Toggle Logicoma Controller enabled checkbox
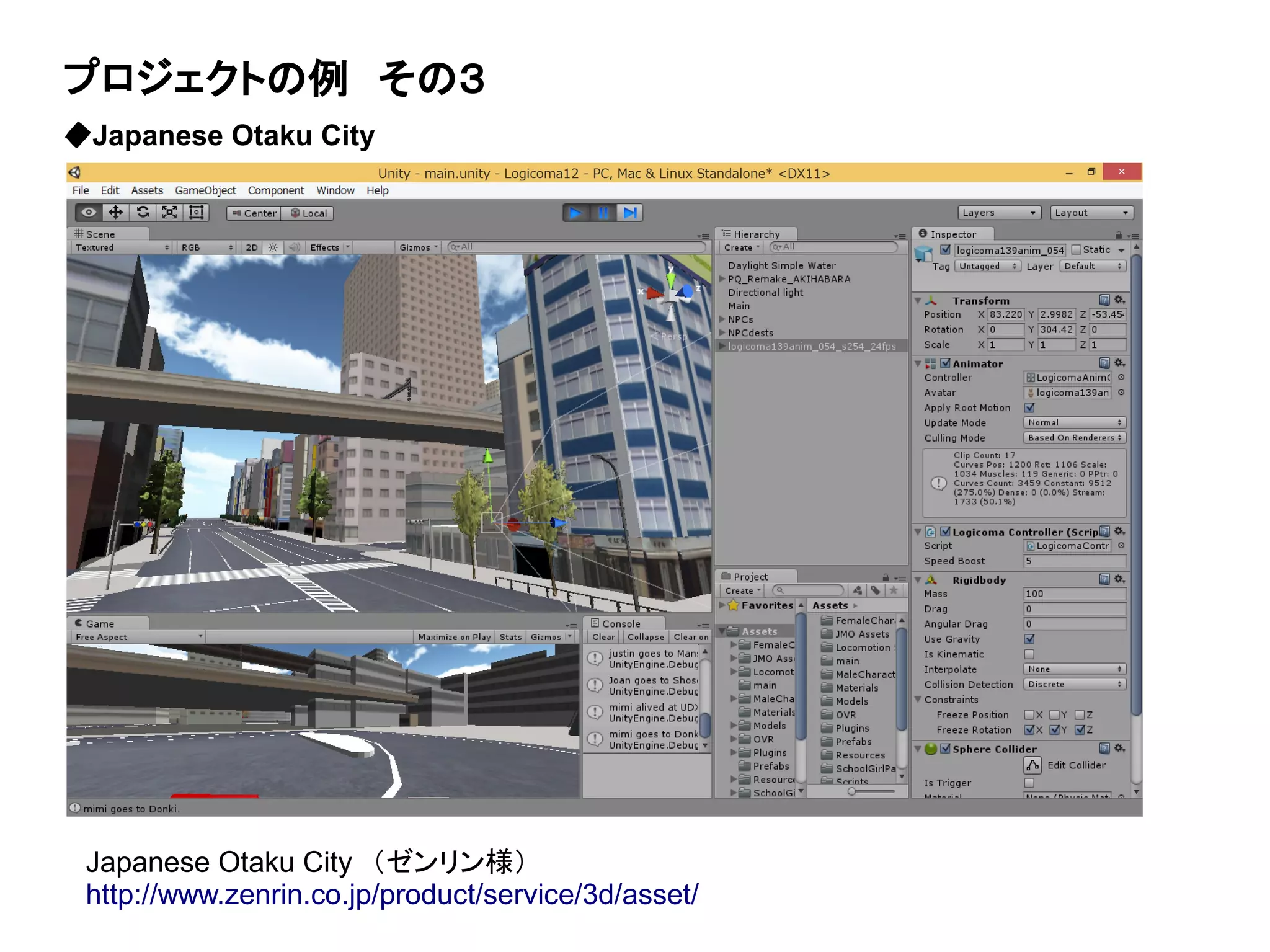Viewport: 1270px width, 952px height. [945, 532]
